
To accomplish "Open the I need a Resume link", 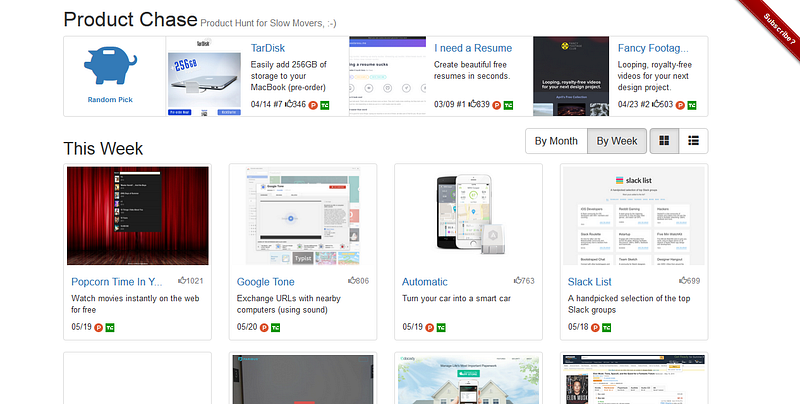I will point(473,48).
